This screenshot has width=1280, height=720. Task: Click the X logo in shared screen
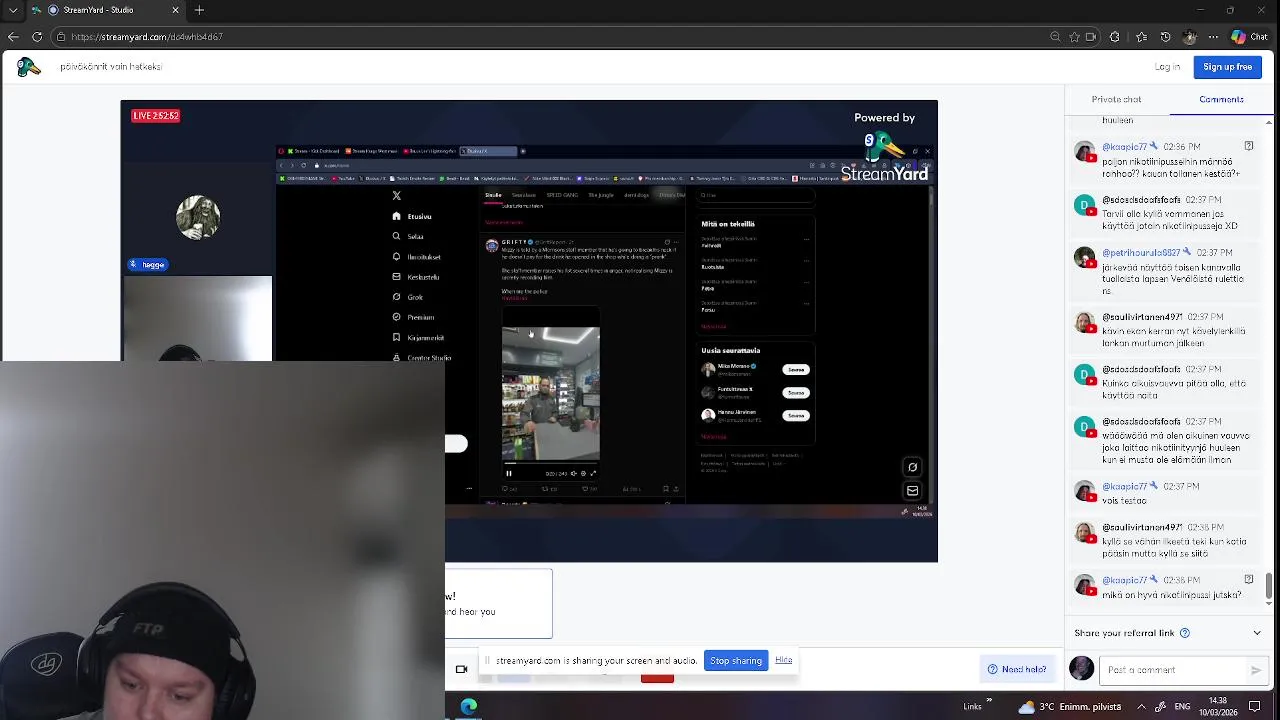click(396, 196)
